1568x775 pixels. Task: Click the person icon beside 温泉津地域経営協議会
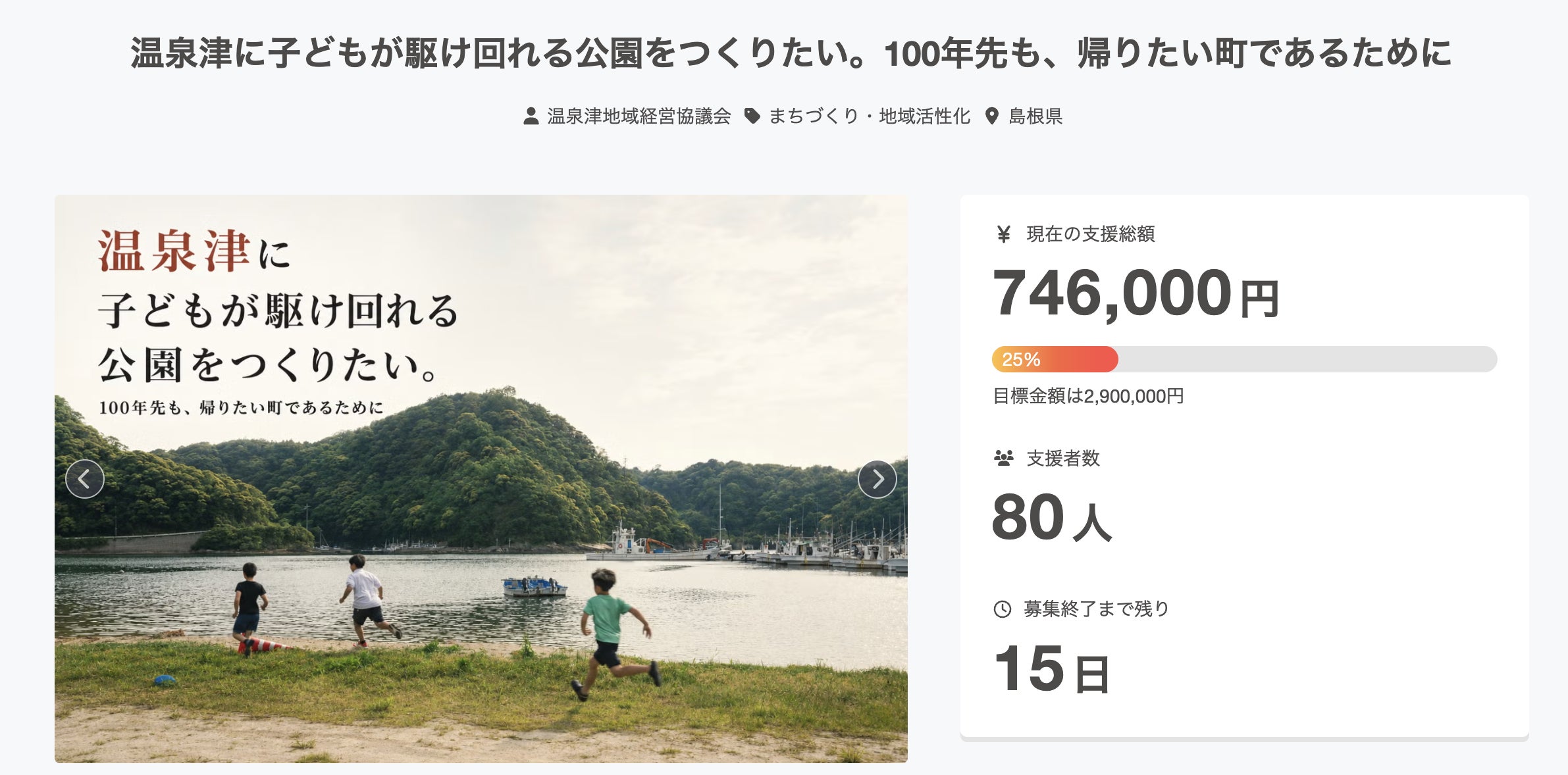click(x=531, y=116)
